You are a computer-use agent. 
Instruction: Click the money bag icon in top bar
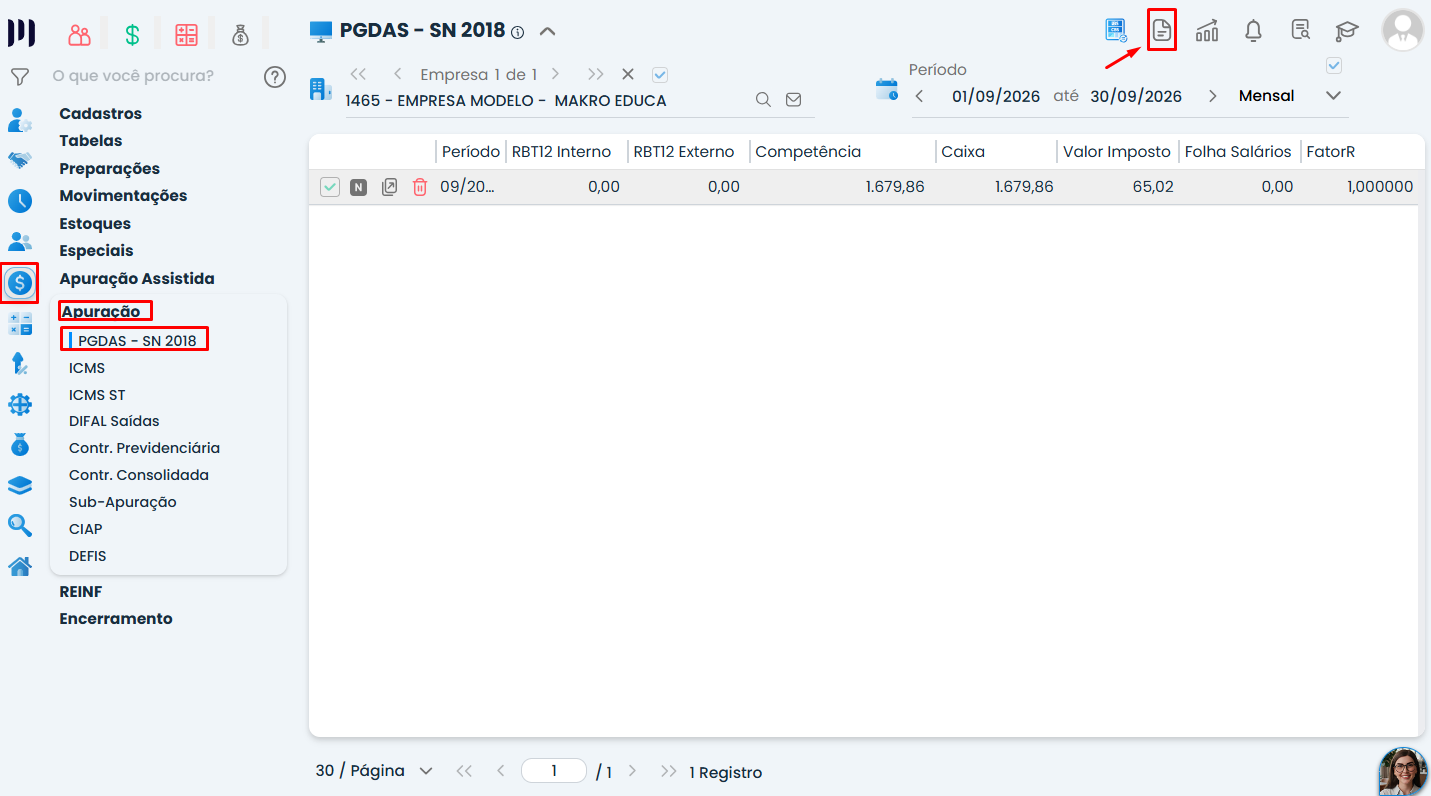coord(240,35)
